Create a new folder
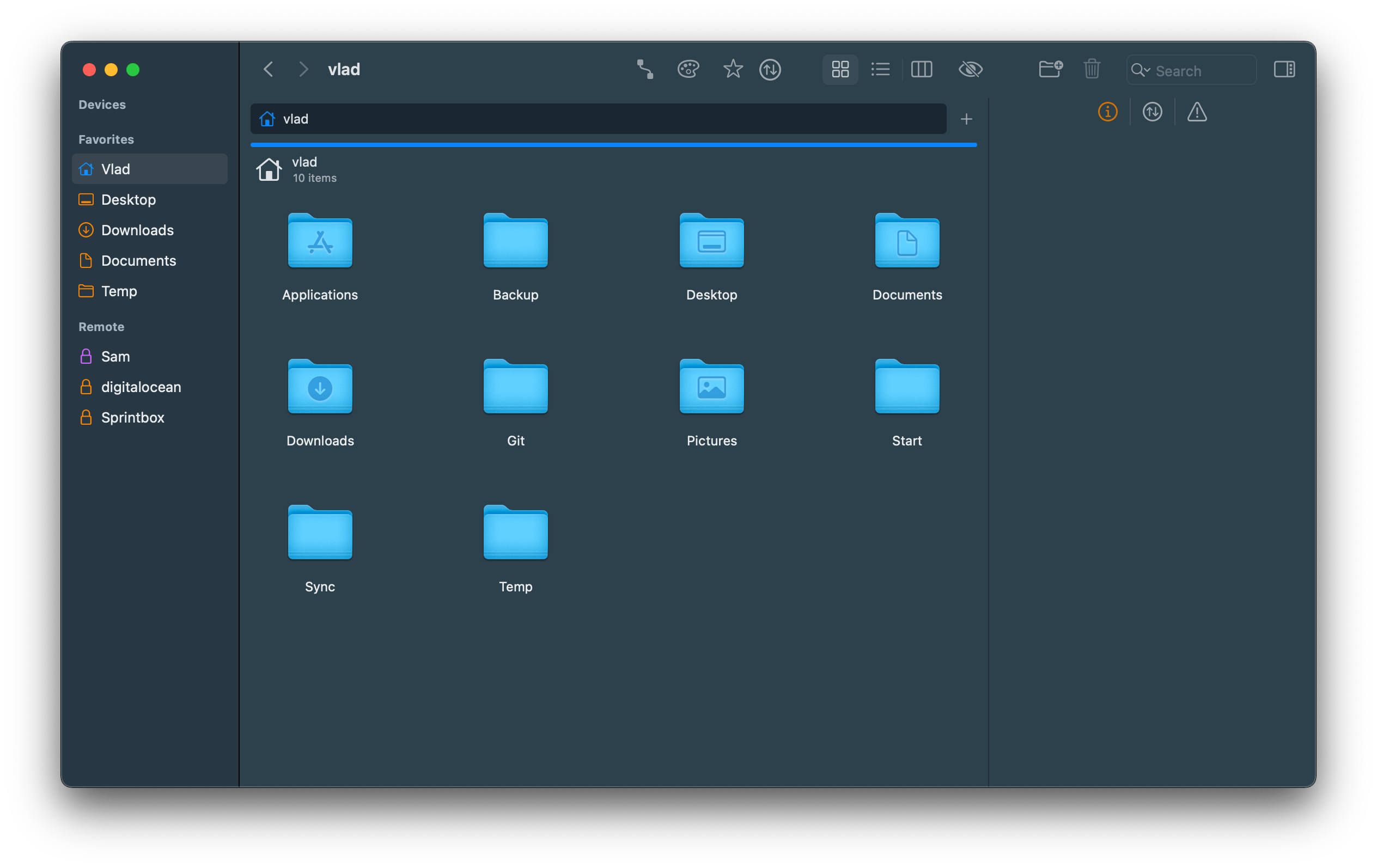This screenshot has width=1377, height=868. coord(1051,70)
